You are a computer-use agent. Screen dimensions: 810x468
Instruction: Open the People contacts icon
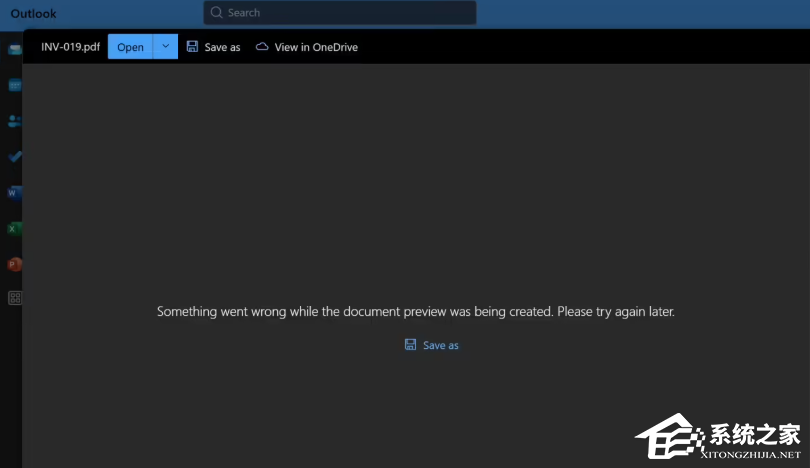tap(14, 121)
